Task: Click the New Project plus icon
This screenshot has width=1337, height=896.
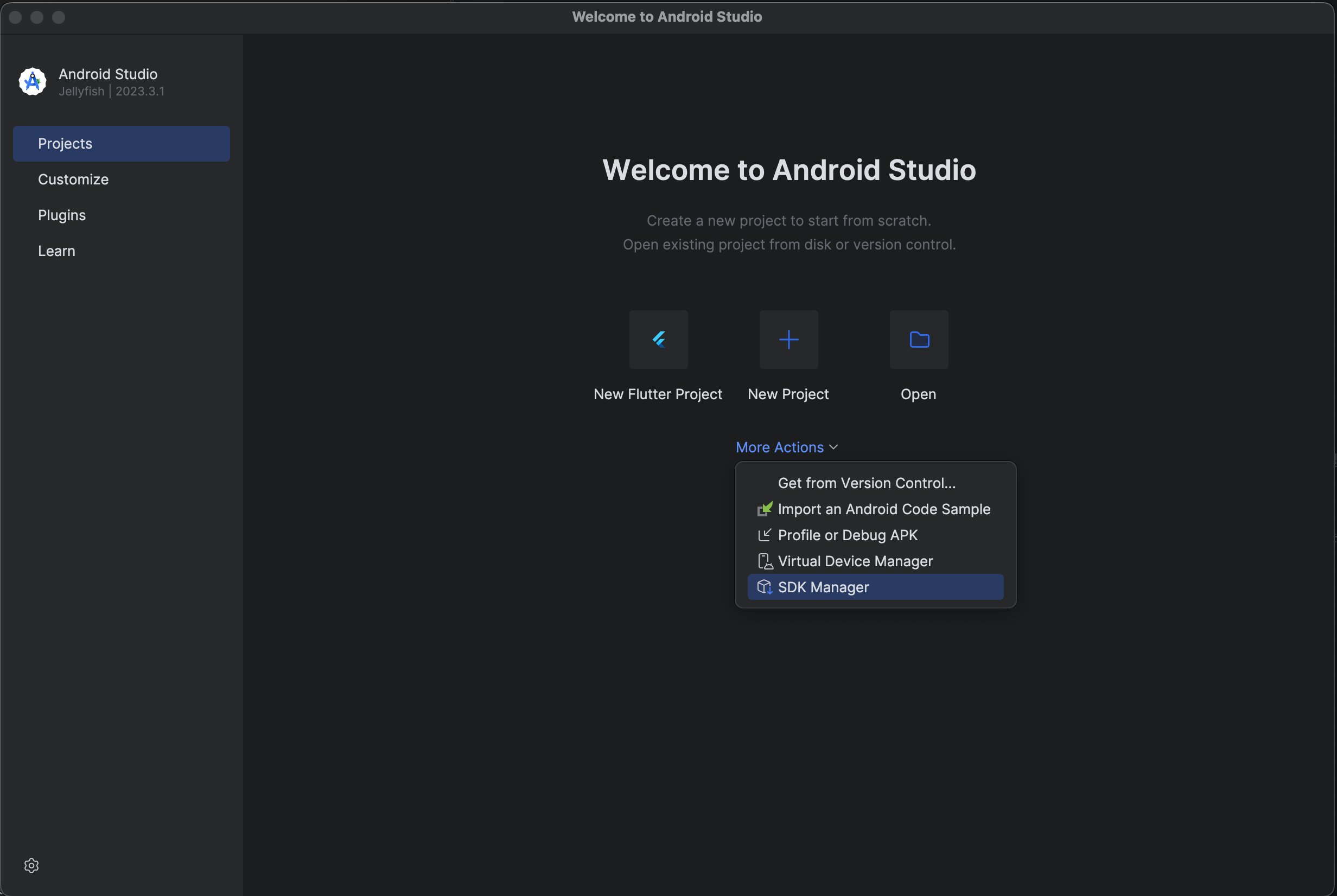Action: (789, 340)
